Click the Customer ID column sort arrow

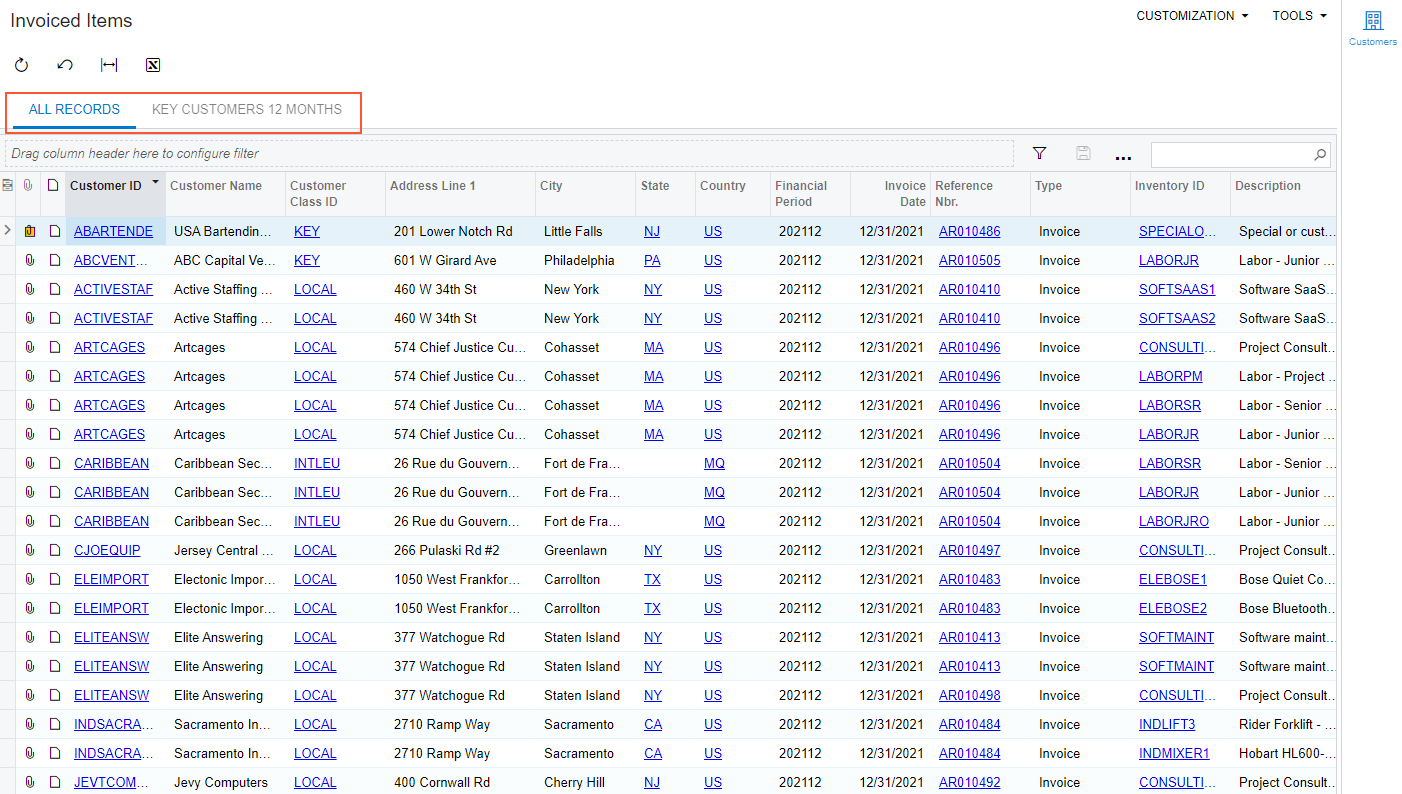156,184
